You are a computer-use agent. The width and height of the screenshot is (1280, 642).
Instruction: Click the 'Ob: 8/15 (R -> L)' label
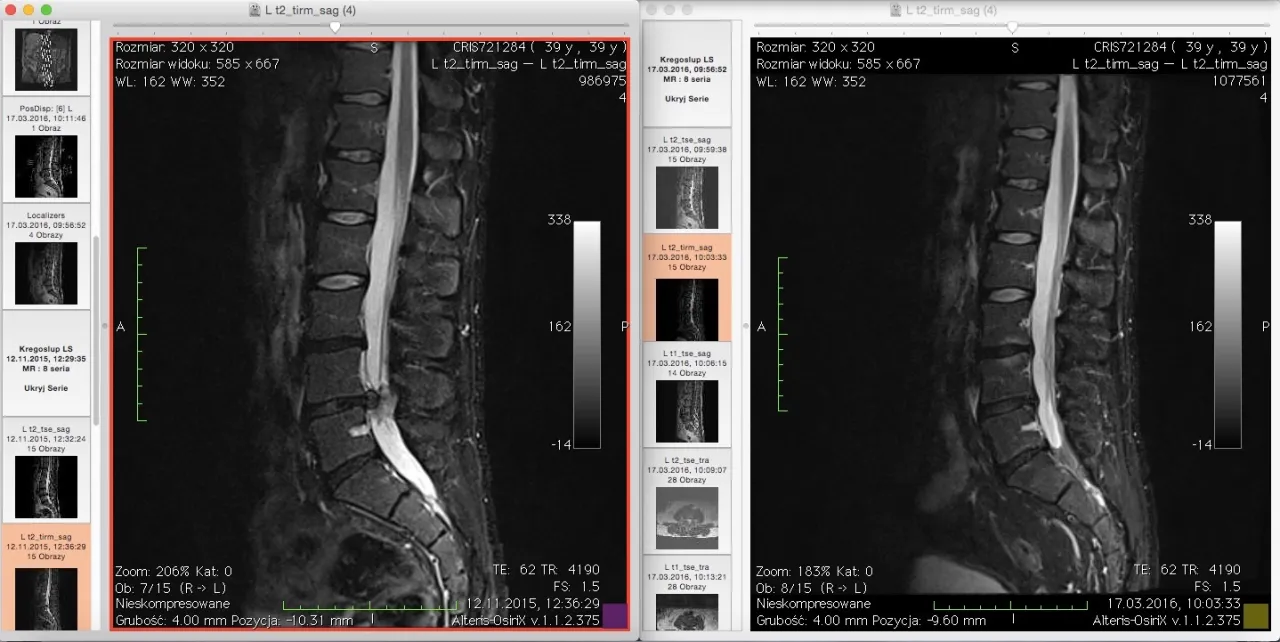tap(811, 587)
